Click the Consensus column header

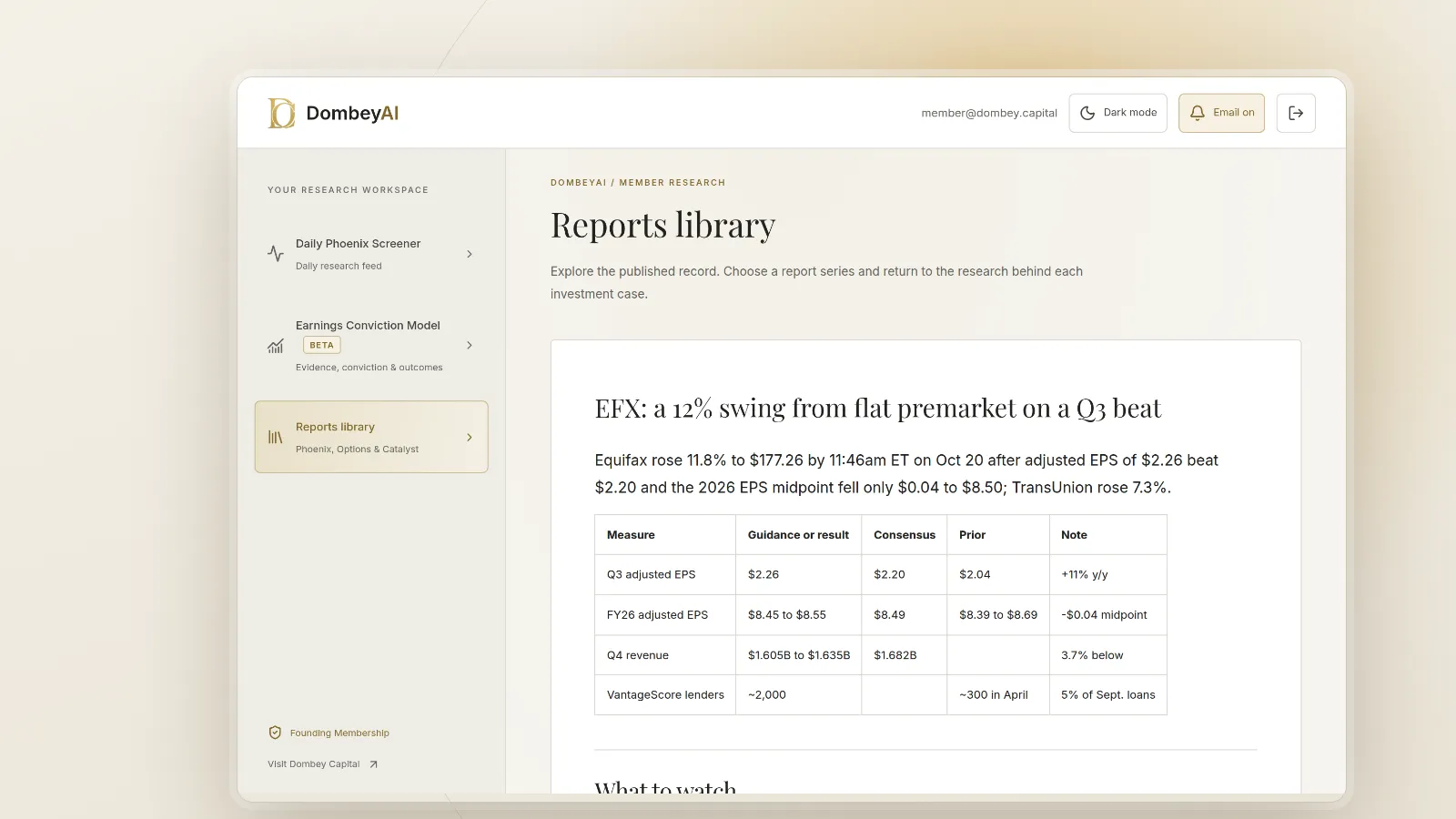905,535
